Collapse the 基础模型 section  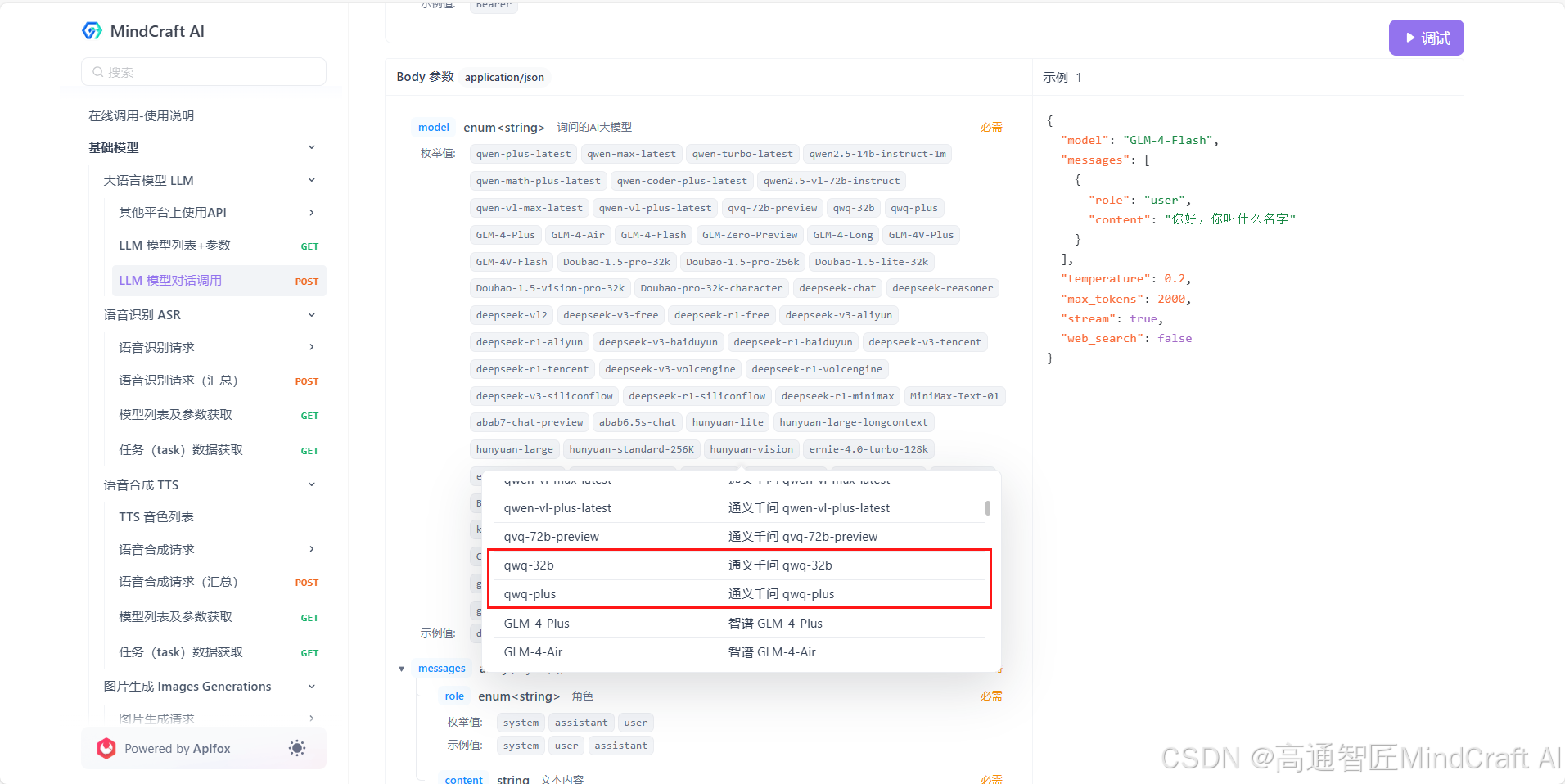pyautogui.click(x=311, y=147)
